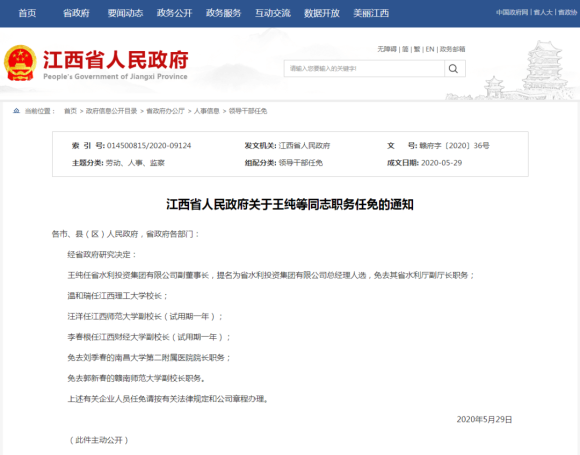Open the 省政协 link at top right

tap(567, 12)
